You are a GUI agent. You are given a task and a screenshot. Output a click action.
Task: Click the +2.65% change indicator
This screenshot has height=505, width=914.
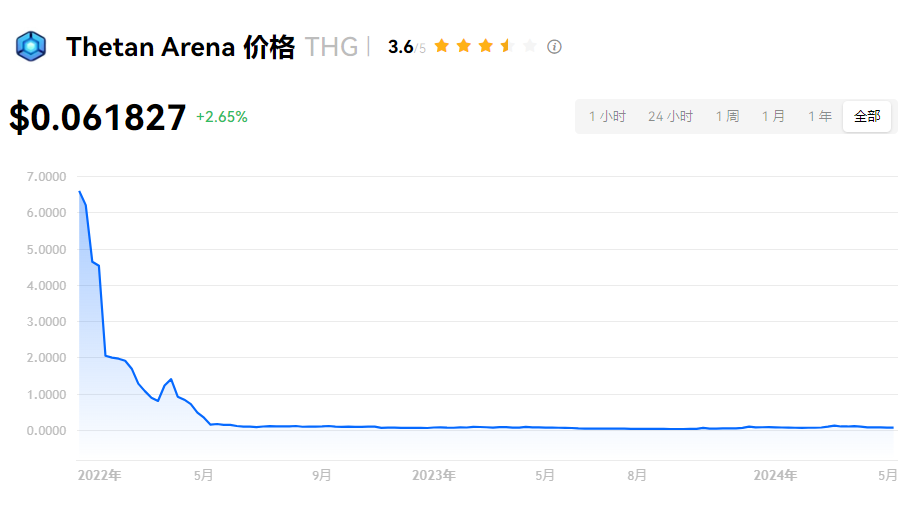point(222,117)
